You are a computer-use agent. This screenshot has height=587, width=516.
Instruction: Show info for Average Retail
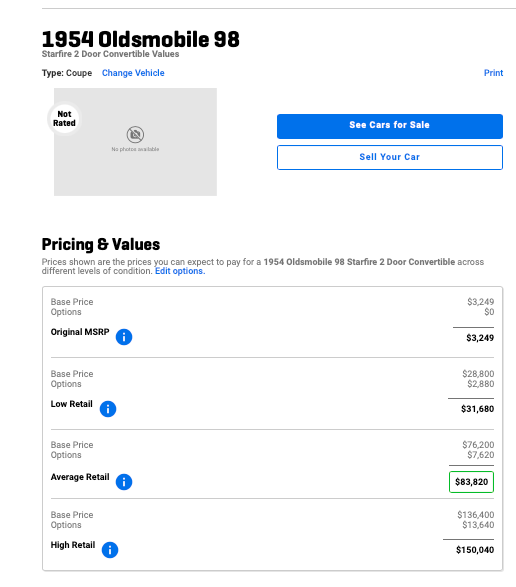[124, 482]
